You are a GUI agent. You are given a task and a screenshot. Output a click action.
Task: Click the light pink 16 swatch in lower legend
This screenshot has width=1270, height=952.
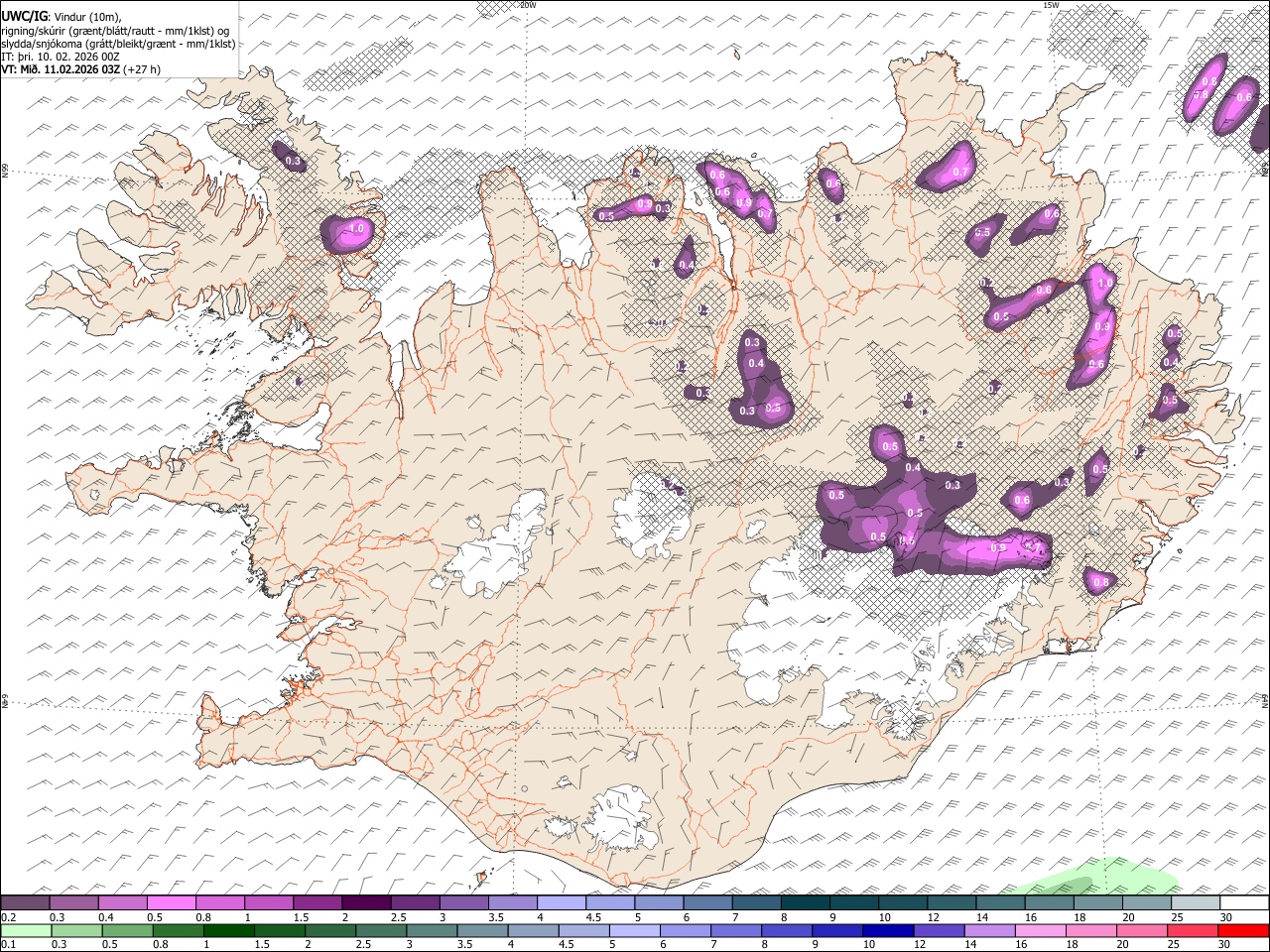click(x=1040, y=930)
